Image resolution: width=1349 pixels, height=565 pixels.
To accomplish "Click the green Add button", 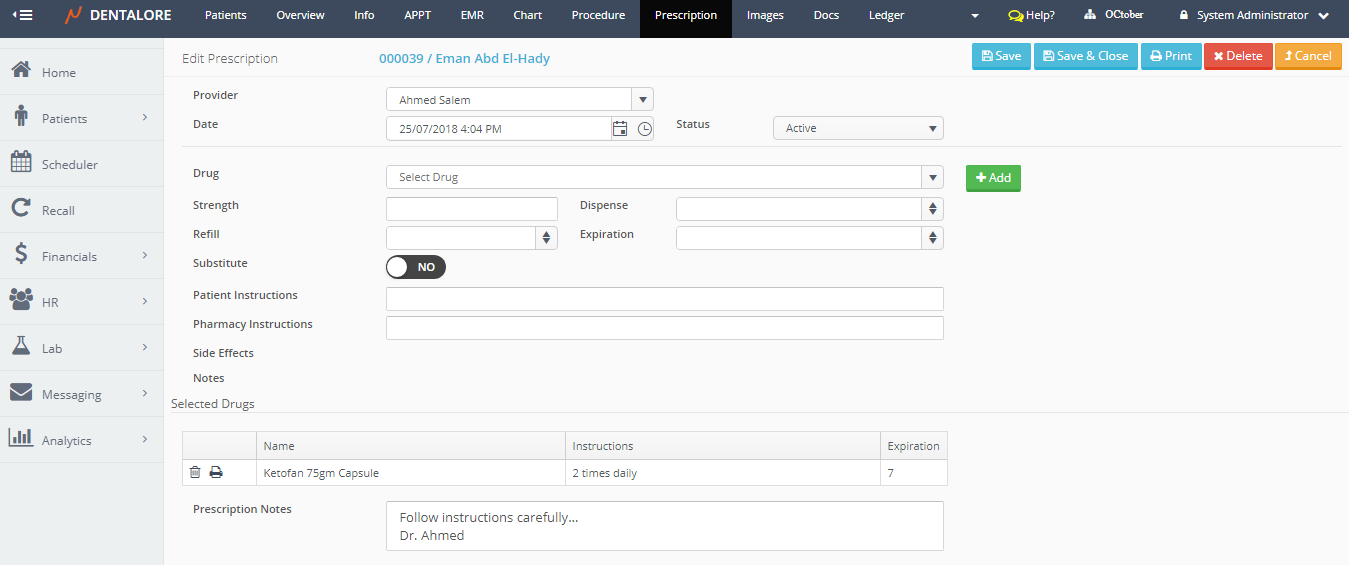I will (993, 178).
